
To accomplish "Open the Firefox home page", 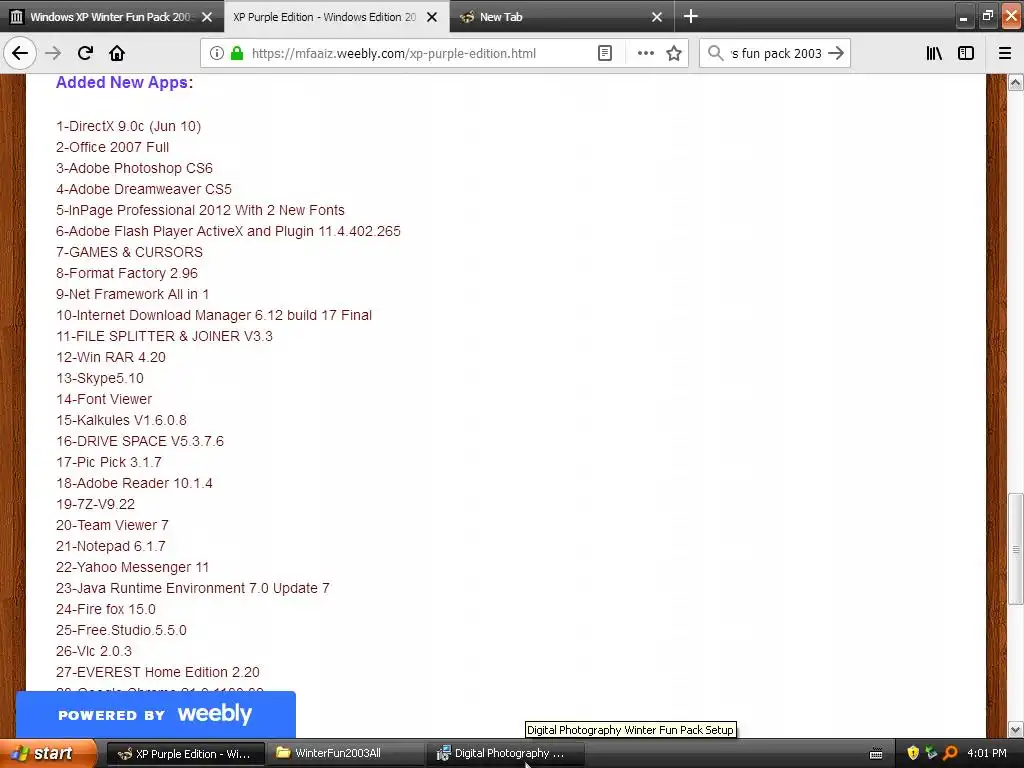I will tap(117, 54).
